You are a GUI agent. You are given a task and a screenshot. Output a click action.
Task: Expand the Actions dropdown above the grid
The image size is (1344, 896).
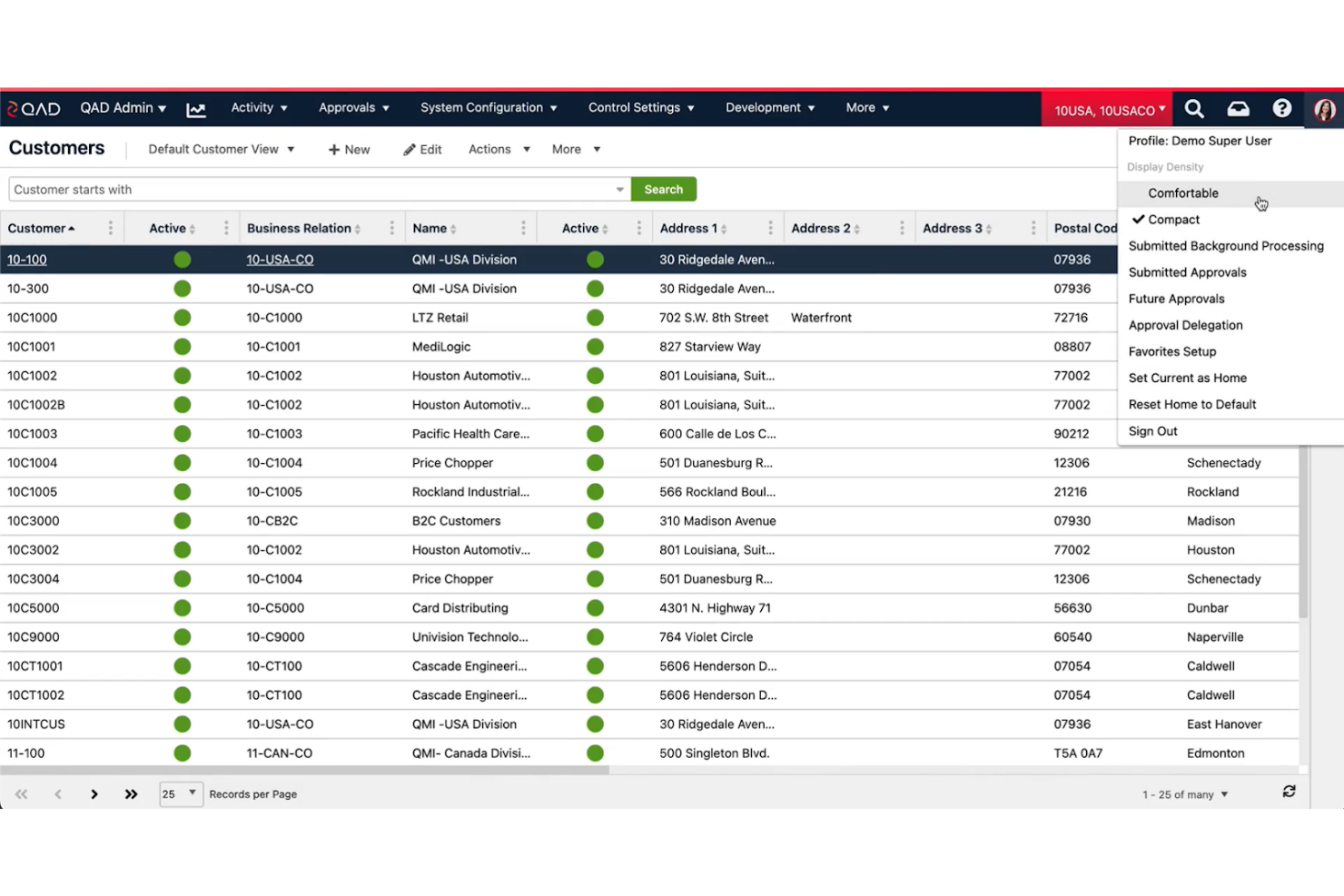click(x=498, y=149)
